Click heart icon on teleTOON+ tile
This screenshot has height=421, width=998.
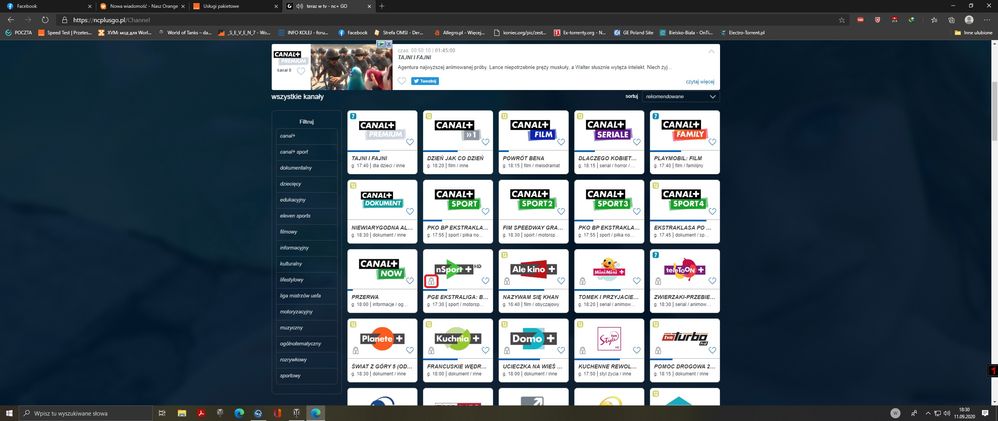tap(712, 282)
